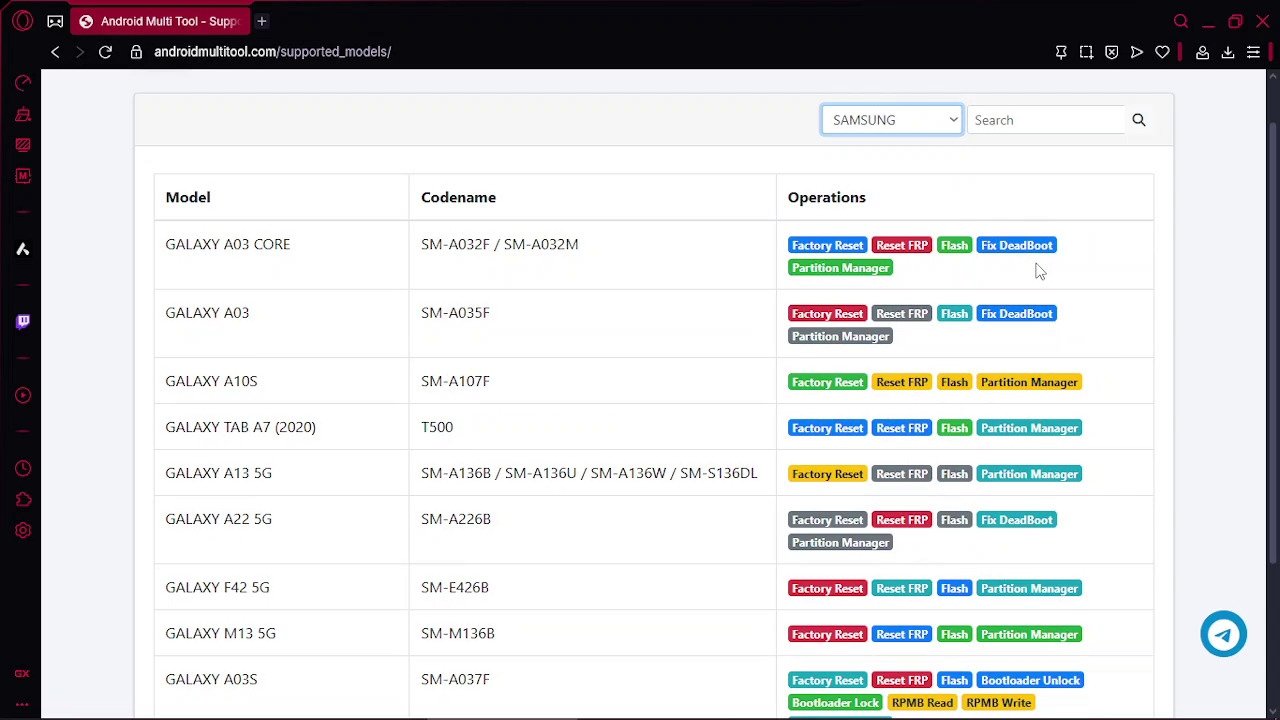Open tab search magnifier in title bar

point(1181,21)
